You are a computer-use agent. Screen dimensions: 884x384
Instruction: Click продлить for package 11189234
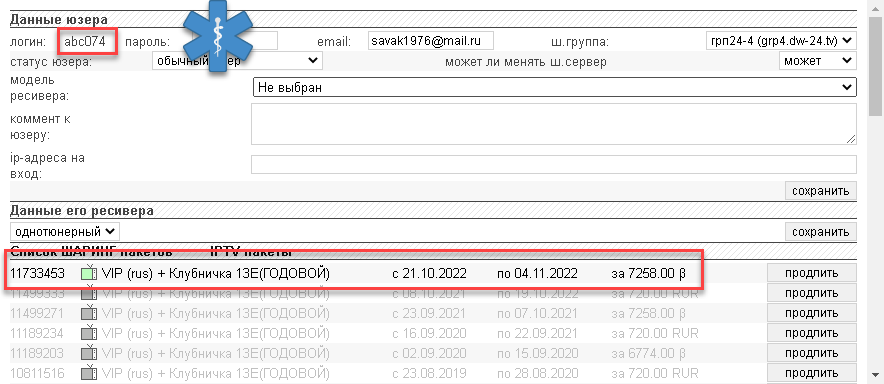pos(812,333)
